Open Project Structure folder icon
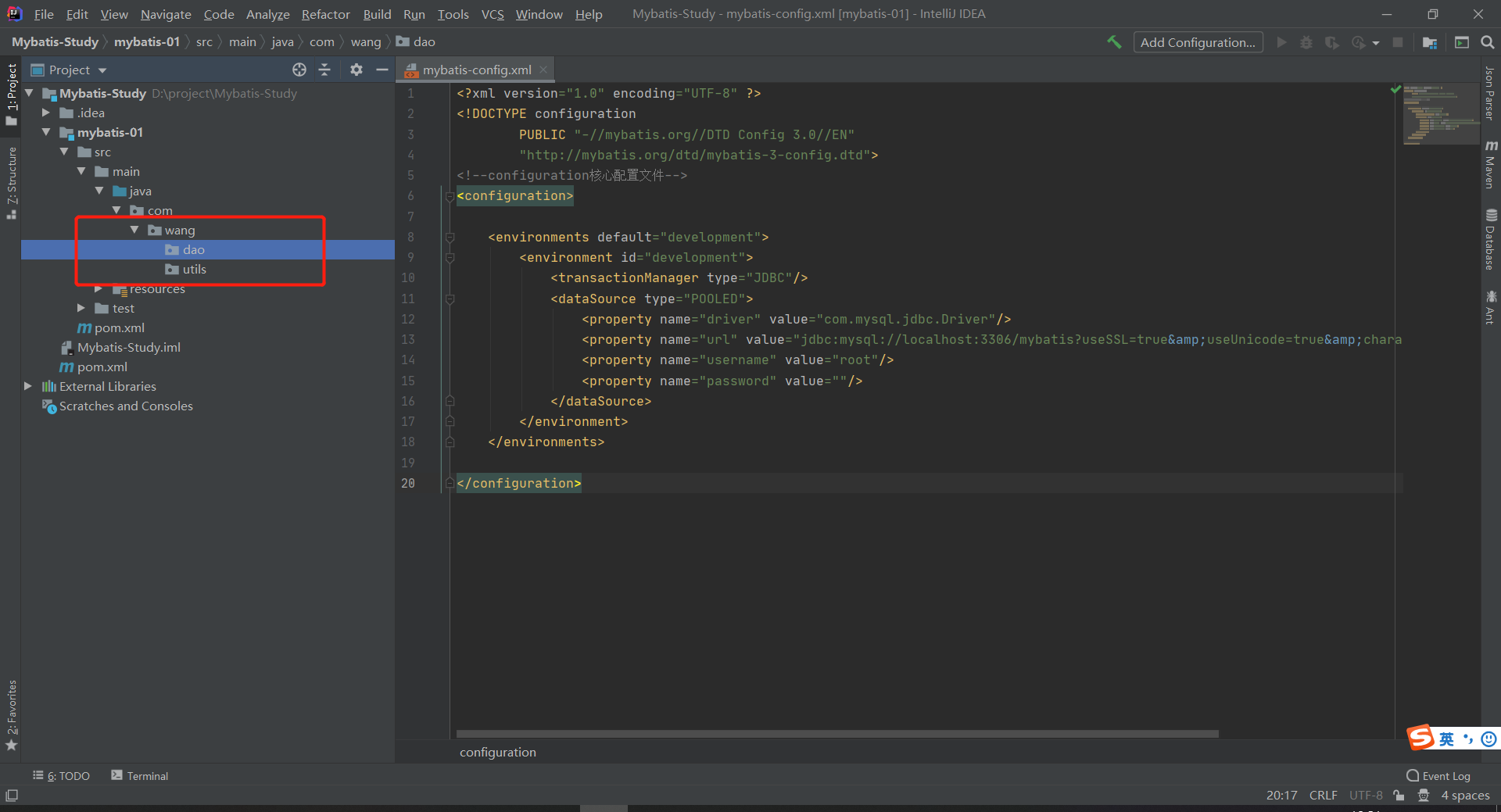Screen dimensions: 1501x812 1430,42
